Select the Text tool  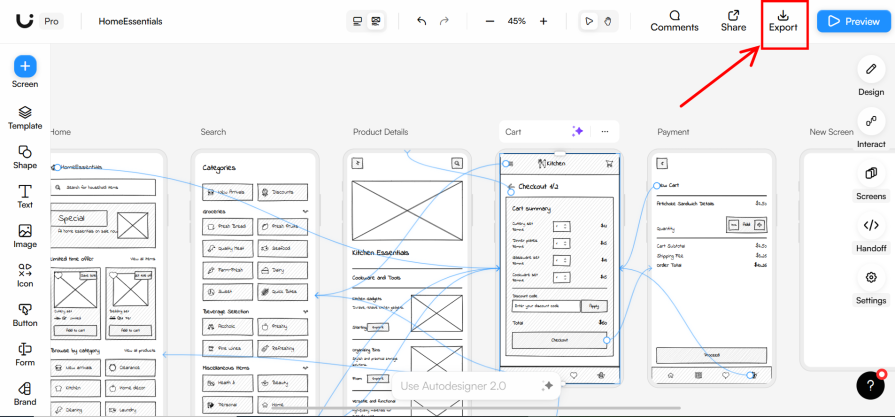(x=25, y=195)
